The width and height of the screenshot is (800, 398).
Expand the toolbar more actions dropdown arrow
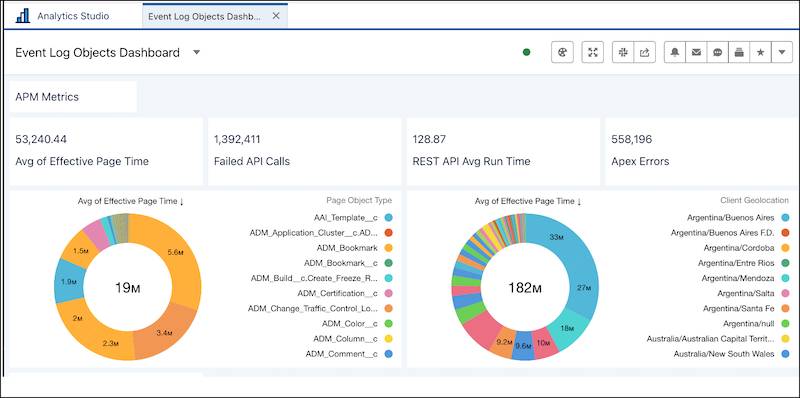coord(782,52)
